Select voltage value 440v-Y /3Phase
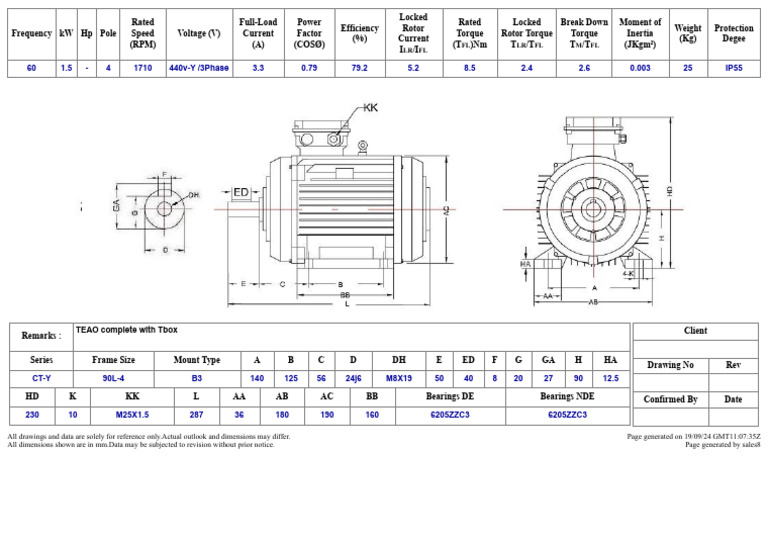The width and height of the screenshot is (768, 543). 199,68
